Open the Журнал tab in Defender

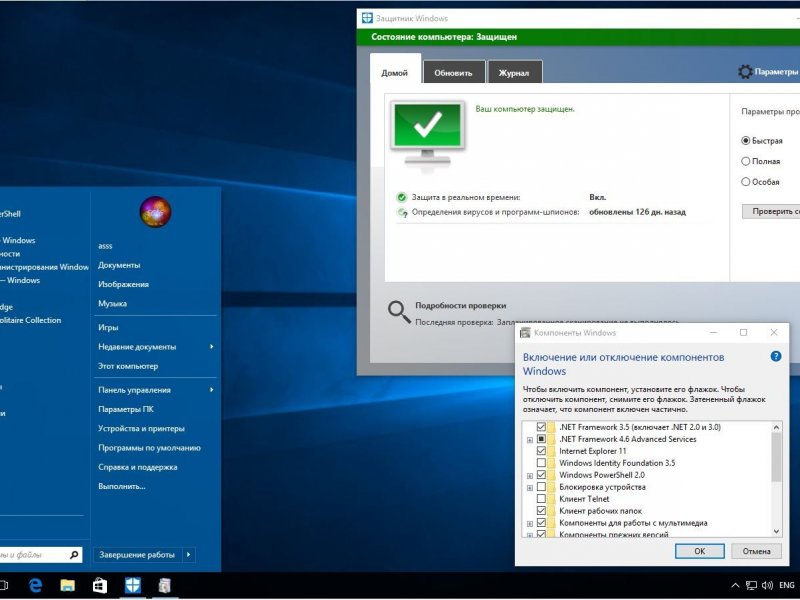[514, 72]
